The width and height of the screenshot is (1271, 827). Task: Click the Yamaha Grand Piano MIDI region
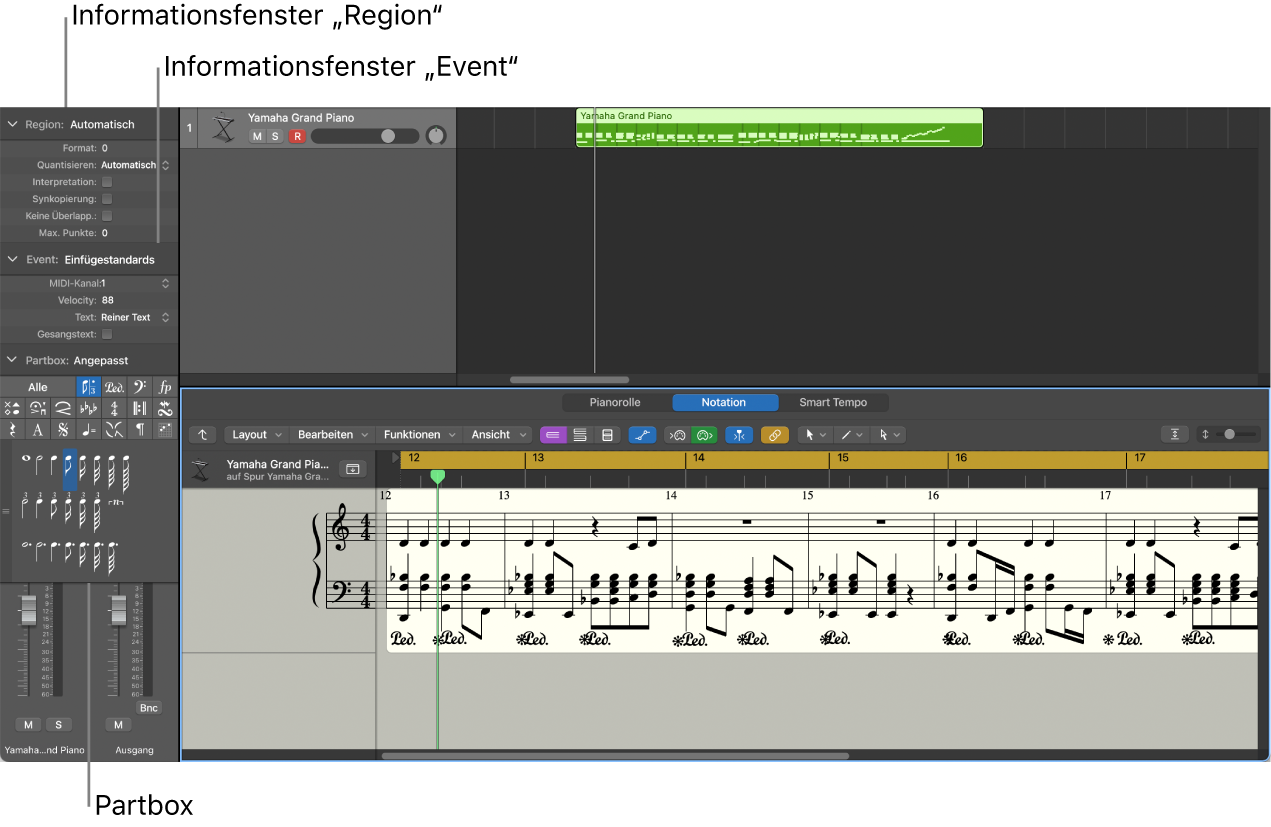(779, 128)
